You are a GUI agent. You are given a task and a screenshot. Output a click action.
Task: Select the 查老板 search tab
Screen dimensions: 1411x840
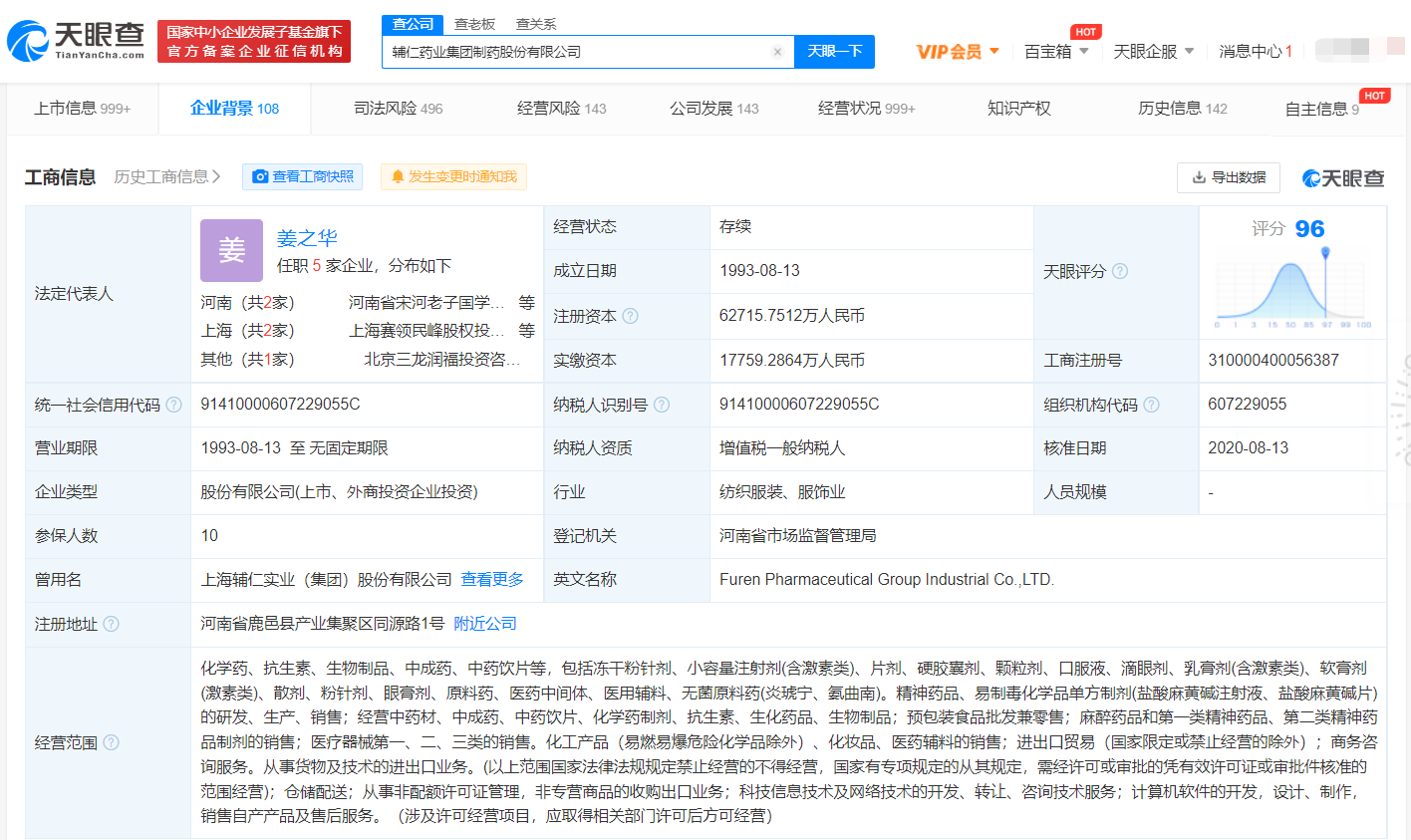click(x=474, y=24)
